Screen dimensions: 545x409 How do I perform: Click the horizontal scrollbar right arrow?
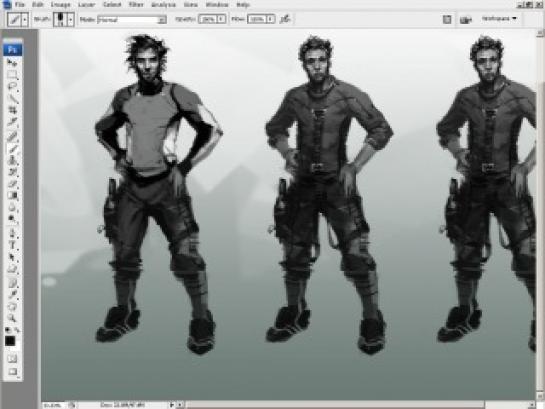pyautogui.click(x=532, y=405)
